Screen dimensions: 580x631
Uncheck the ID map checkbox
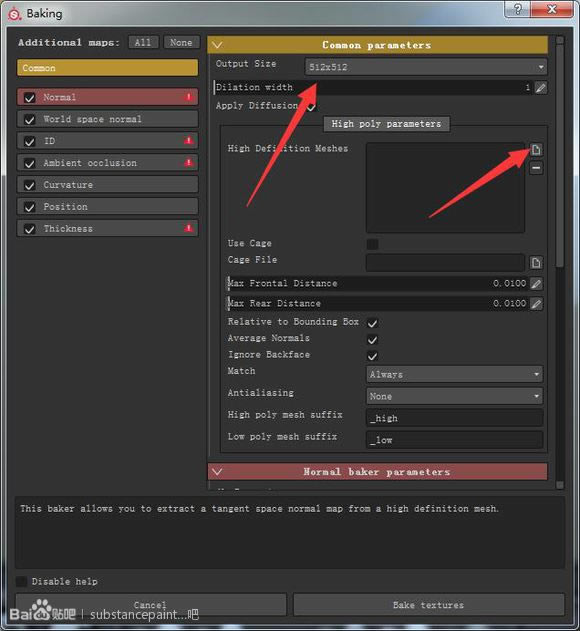click(29, 141)
